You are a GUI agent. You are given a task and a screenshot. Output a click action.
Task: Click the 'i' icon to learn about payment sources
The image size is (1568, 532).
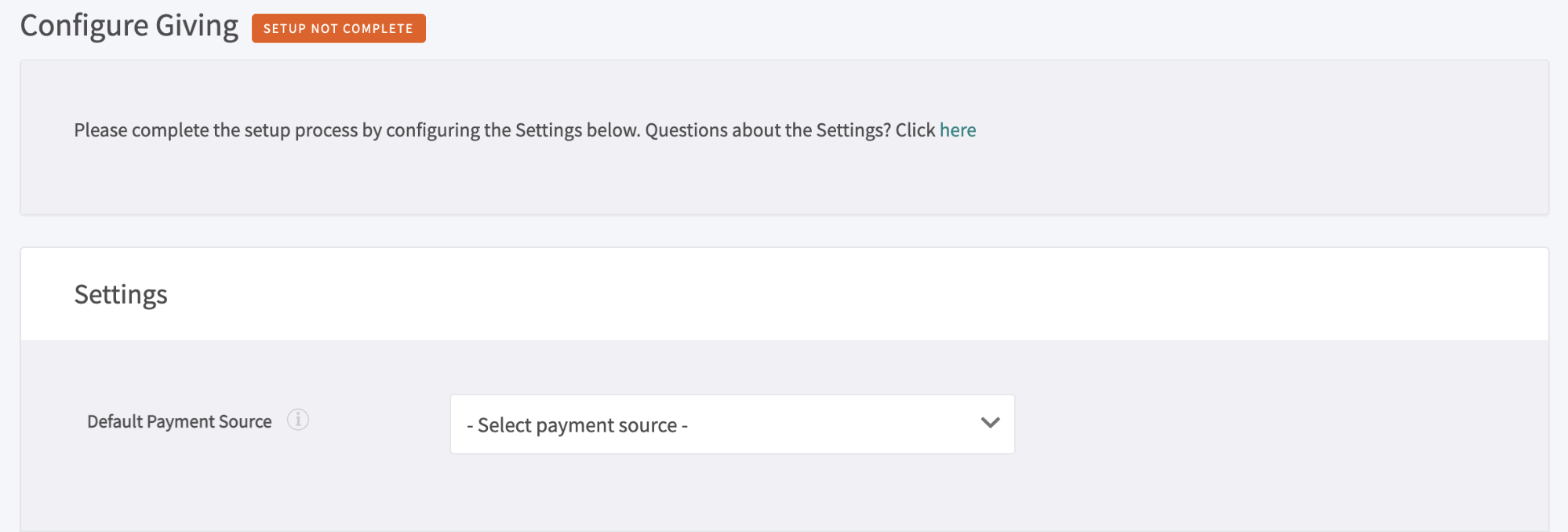[298, 421]
